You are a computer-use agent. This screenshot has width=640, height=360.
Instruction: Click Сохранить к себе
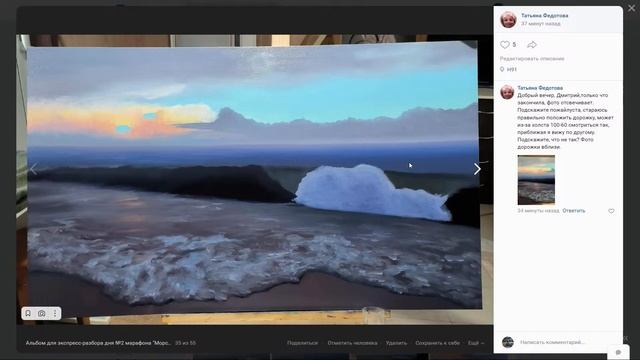(x=438, y=343)
